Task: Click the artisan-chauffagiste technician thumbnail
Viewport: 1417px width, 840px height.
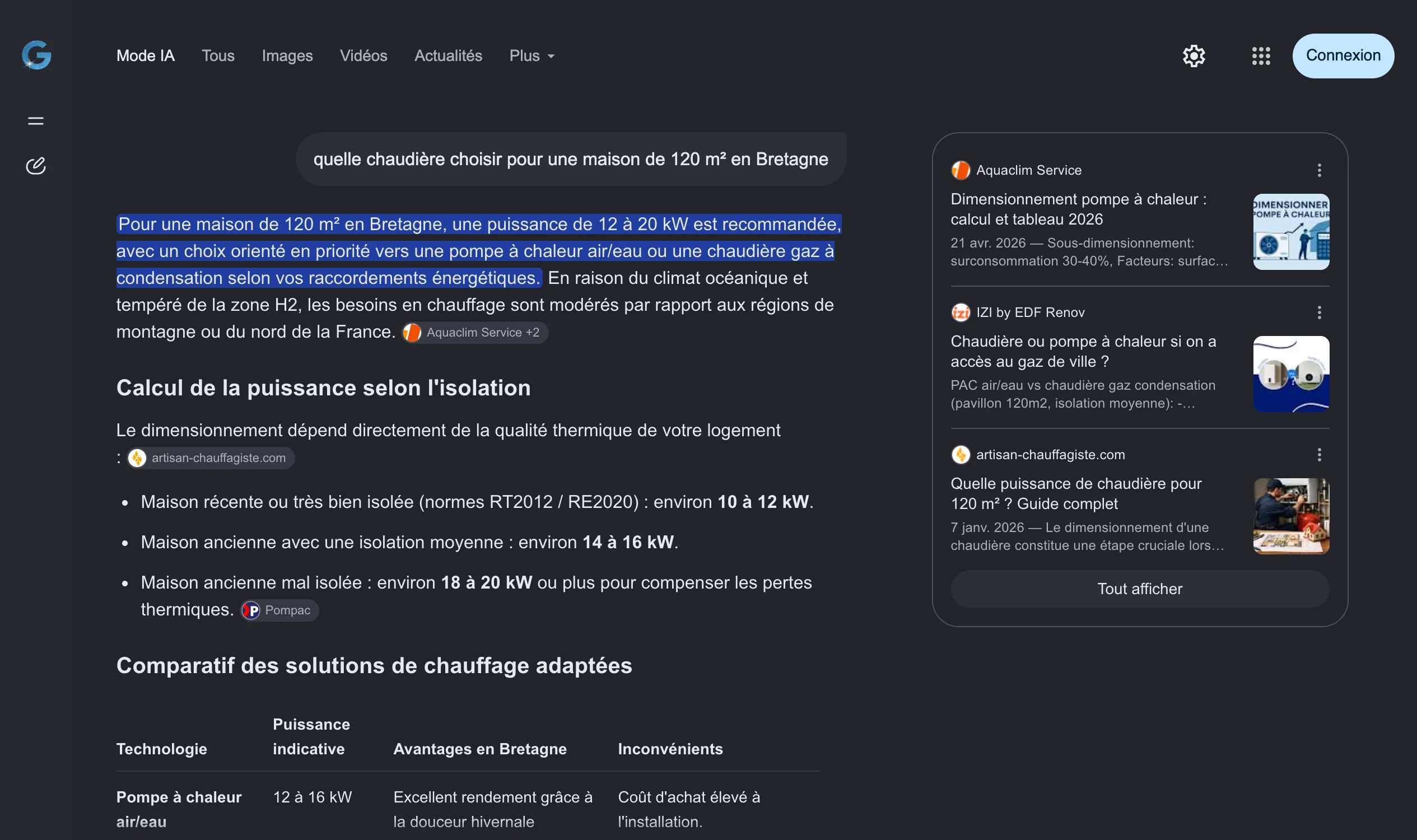Action: tap(1291, 516)
